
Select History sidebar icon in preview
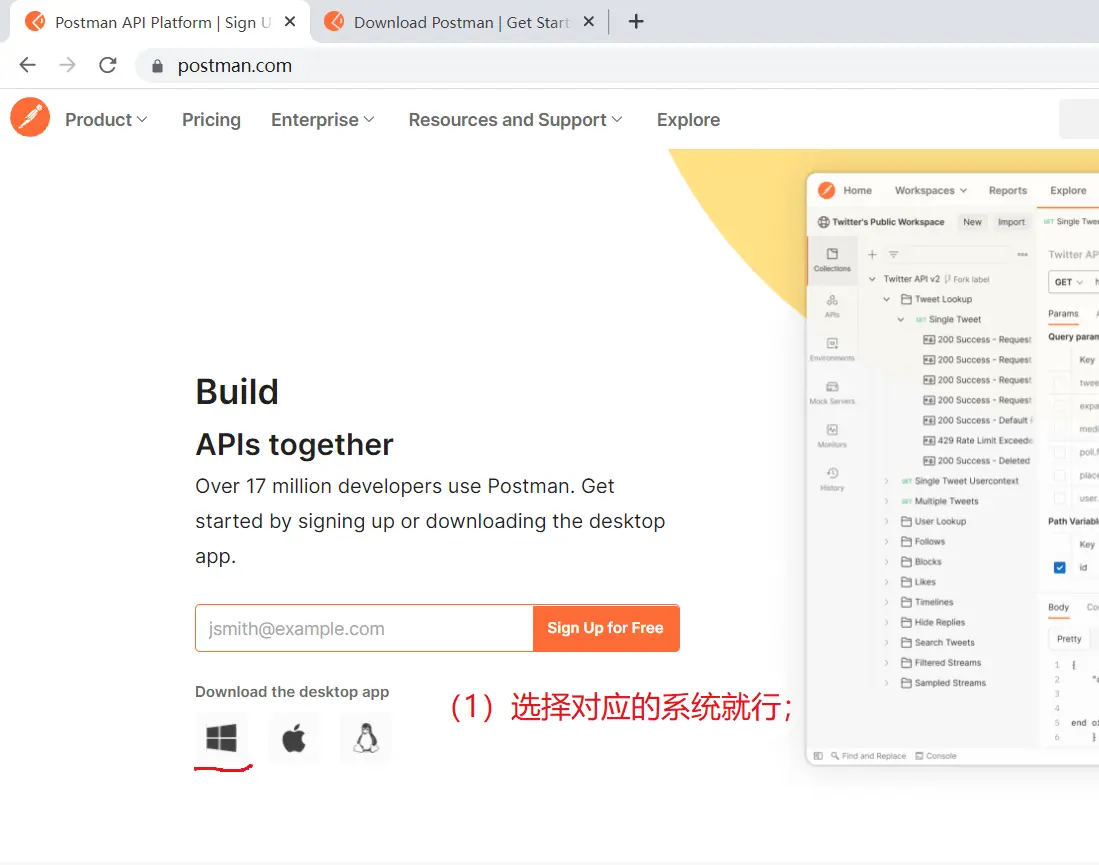[x=832, y=478]
